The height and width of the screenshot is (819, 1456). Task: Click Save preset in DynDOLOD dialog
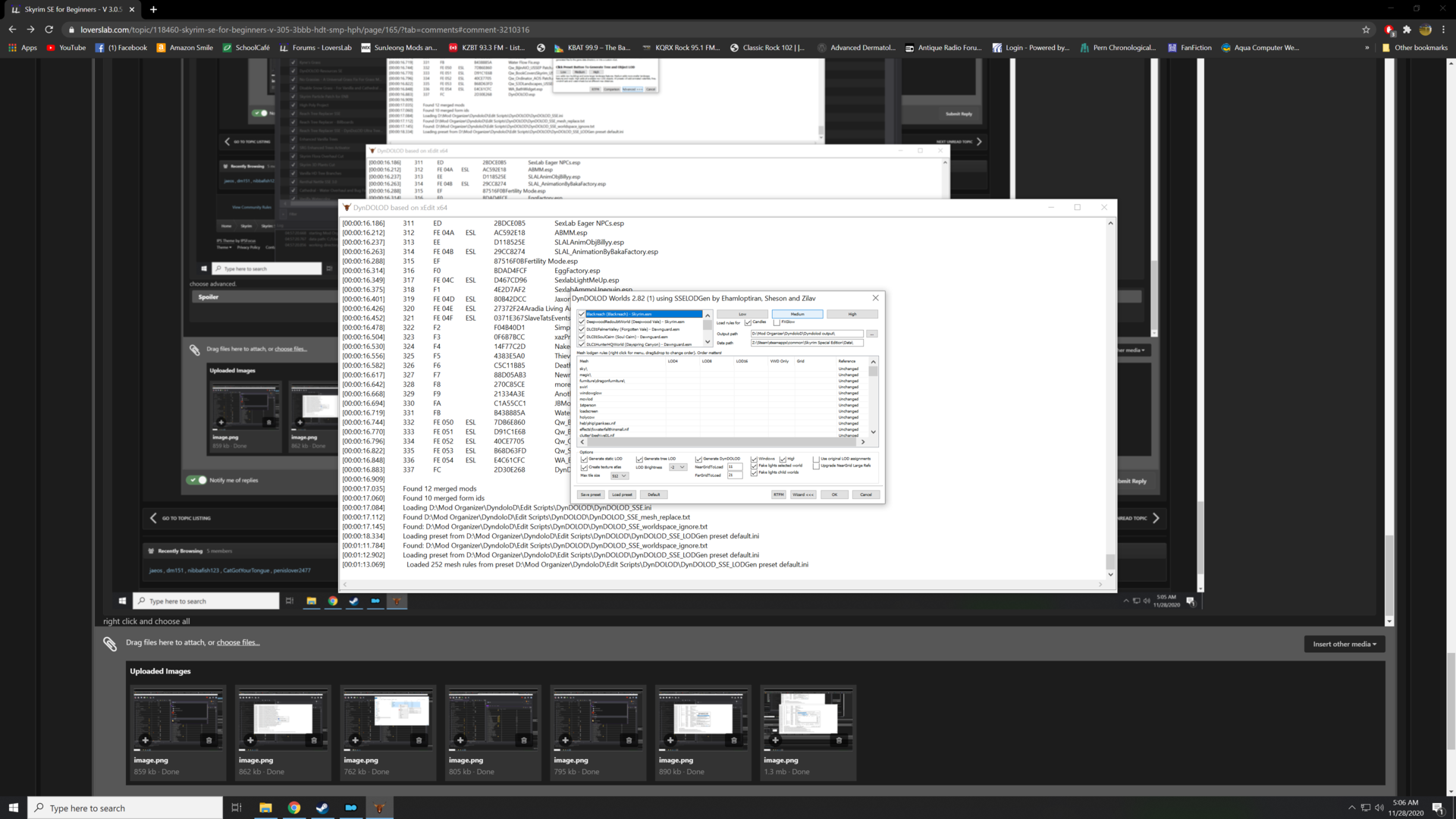tap(590, 494)
